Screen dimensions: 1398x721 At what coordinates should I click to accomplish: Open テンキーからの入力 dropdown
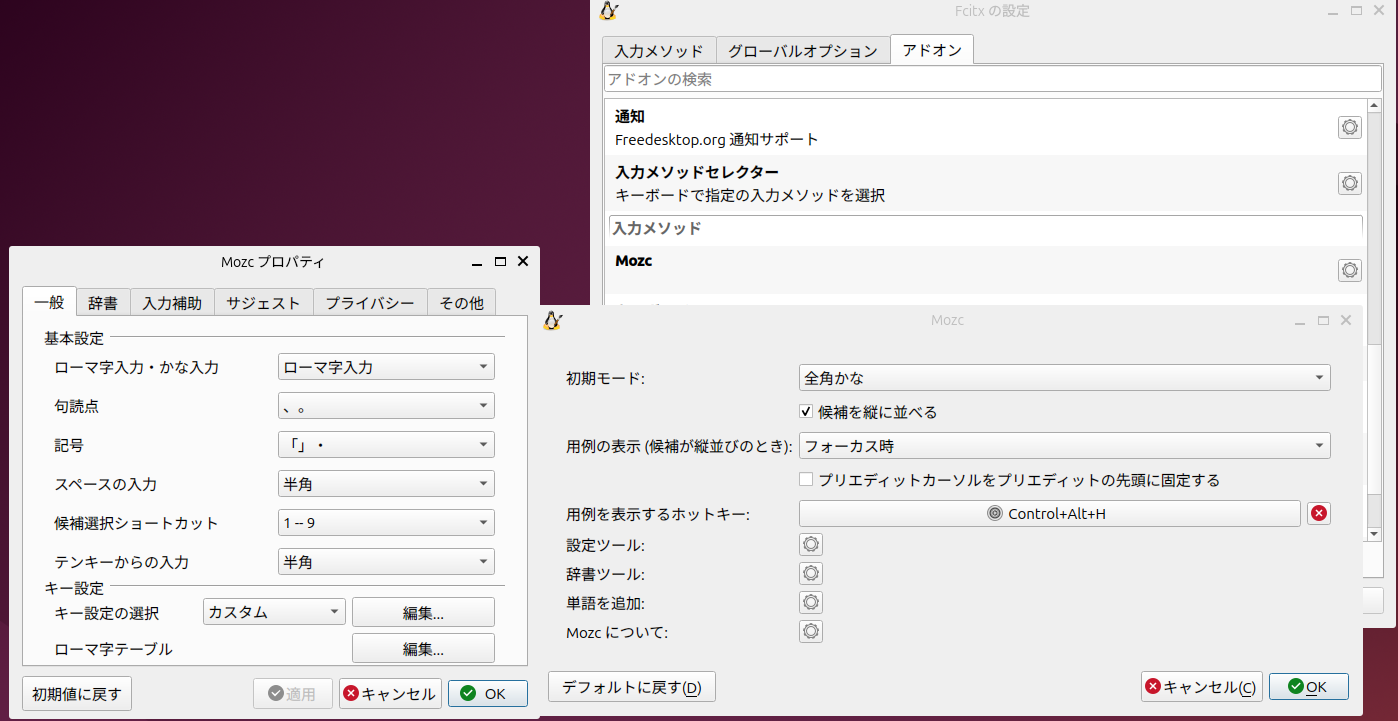(x=386, y=562)
